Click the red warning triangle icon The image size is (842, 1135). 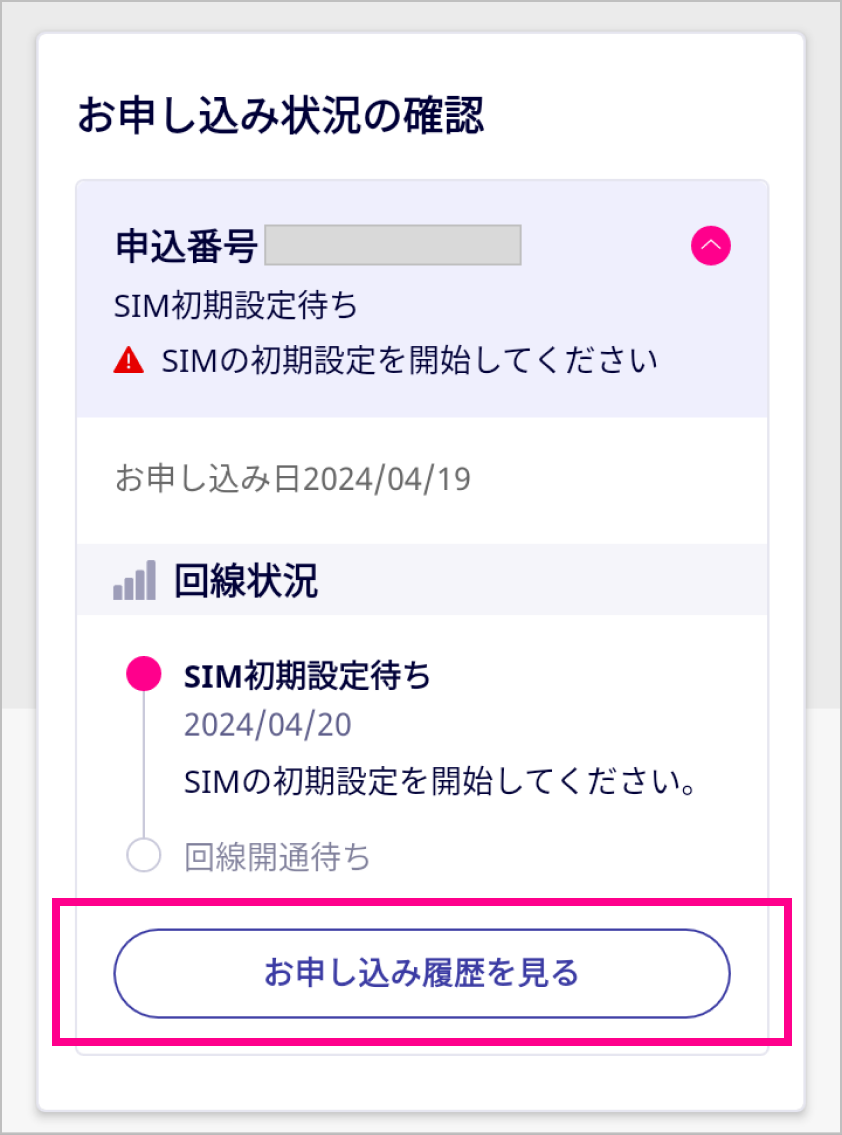pyautogui.click(x=129, y=360)
